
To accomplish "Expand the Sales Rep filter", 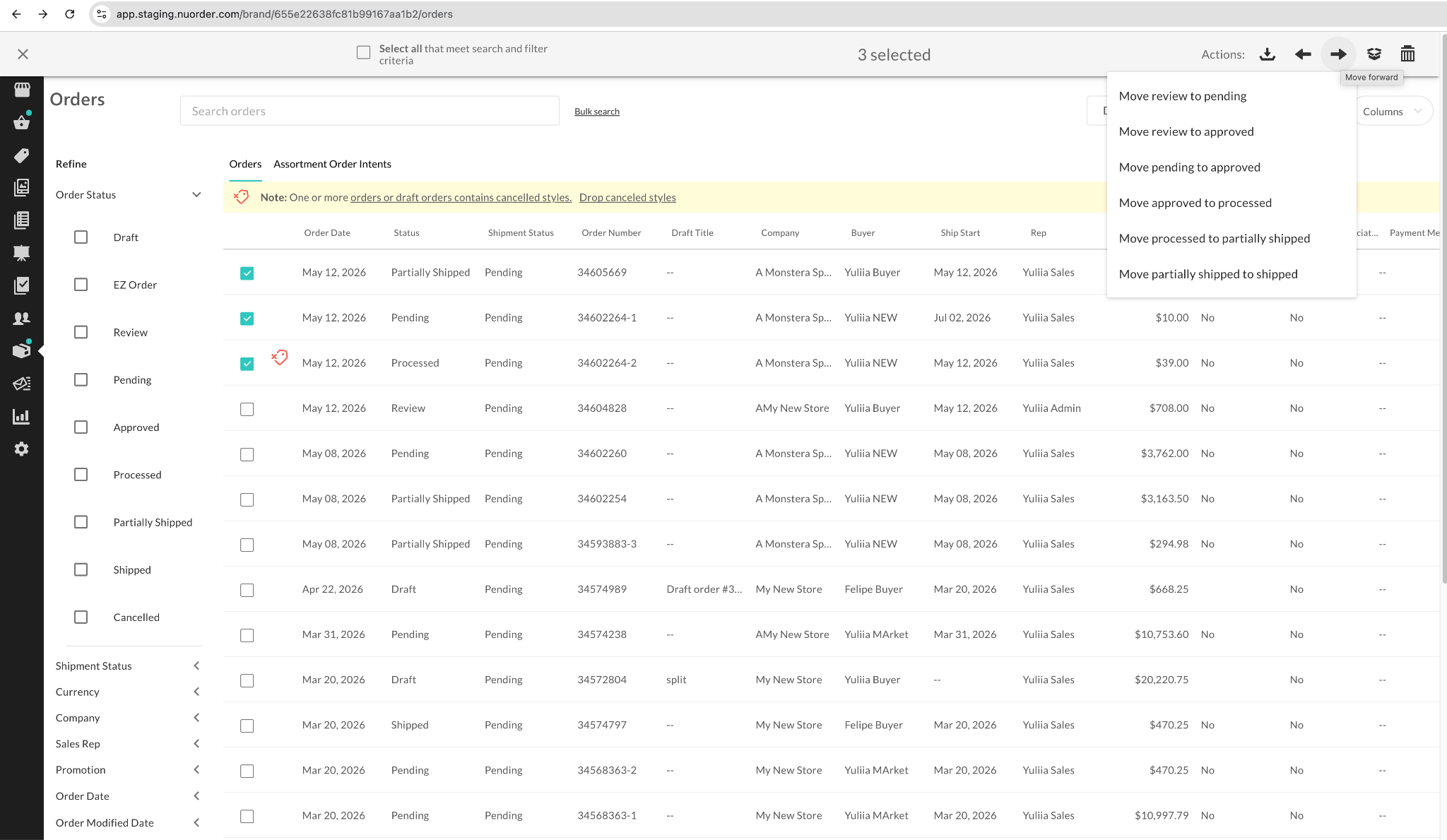I will 196,743.
